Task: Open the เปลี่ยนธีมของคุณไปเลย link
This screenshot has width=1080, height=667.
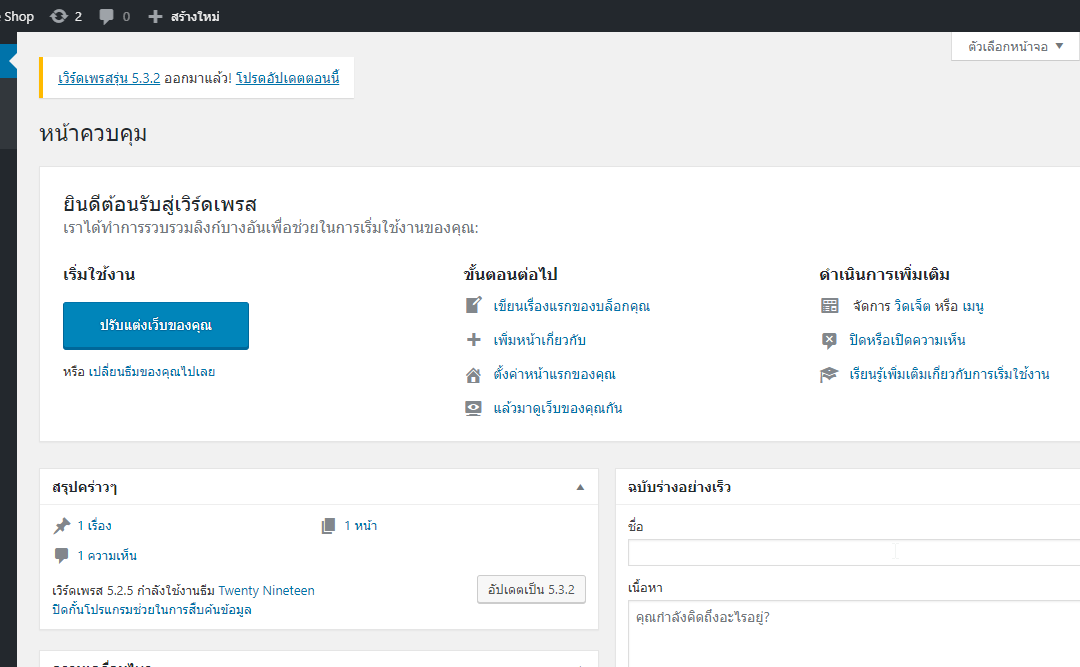Action: tap(152, 372)
